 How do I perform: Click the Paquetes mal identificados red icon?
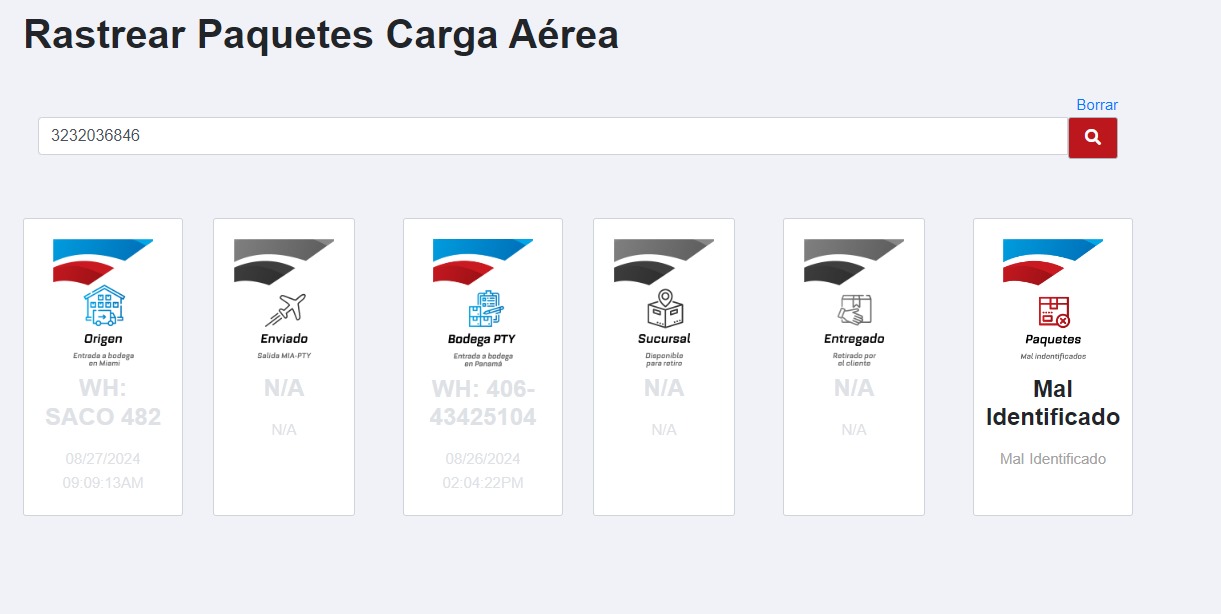coord(1053,311)
